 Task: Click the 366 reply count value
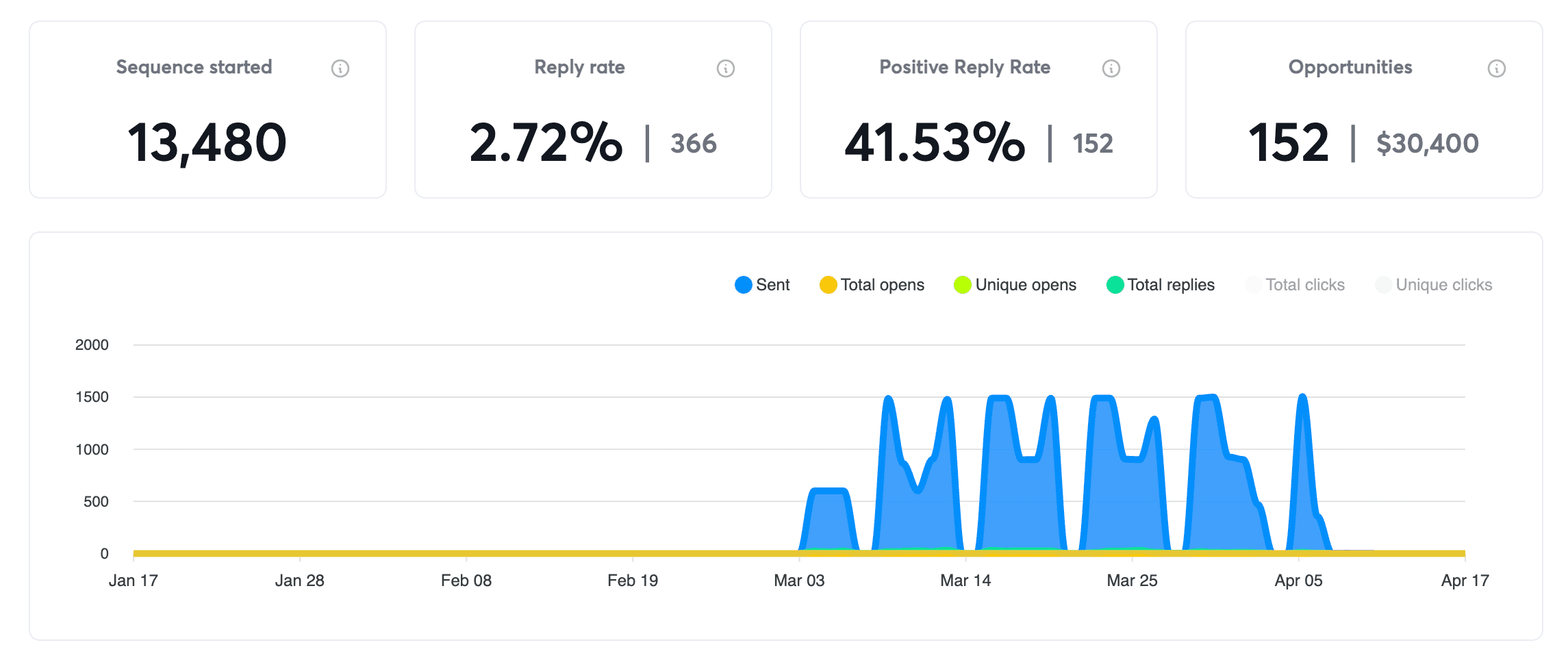tap(692, 143)
